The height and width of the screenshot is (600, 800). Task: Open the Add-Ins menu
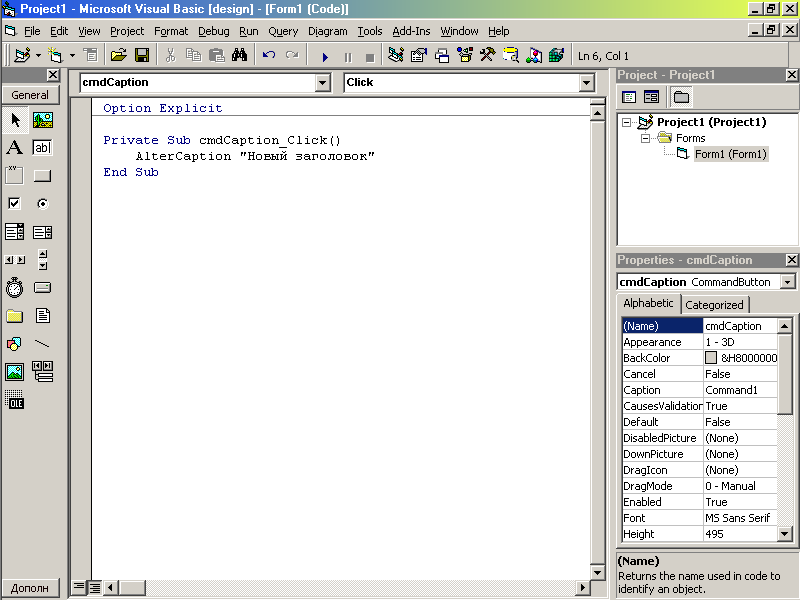coord(411,31)
